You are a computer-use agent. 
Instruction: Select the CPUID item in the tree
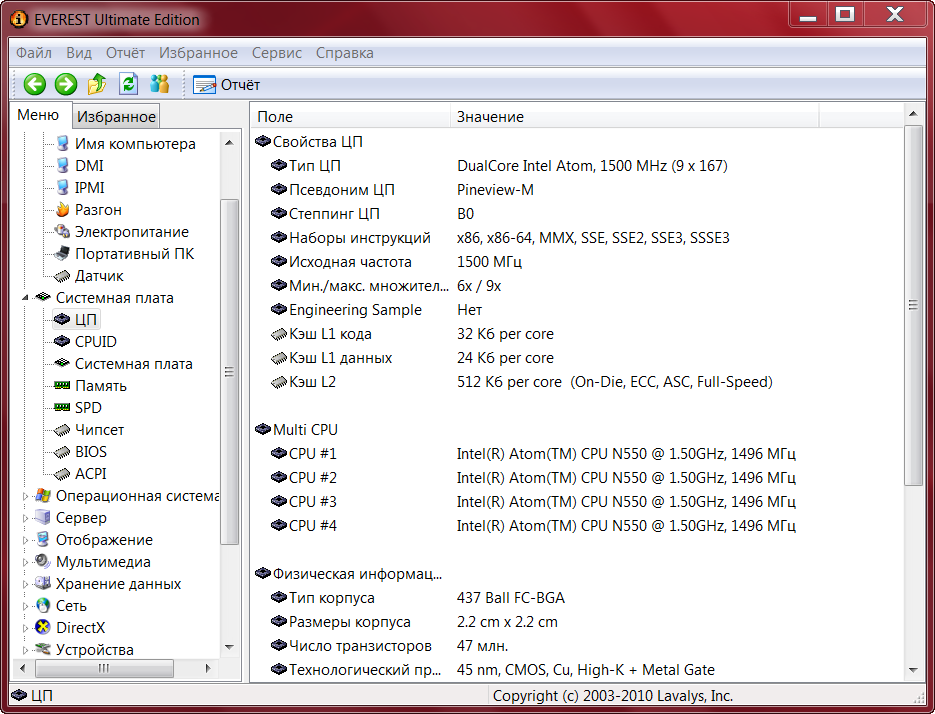pos(95,342)
